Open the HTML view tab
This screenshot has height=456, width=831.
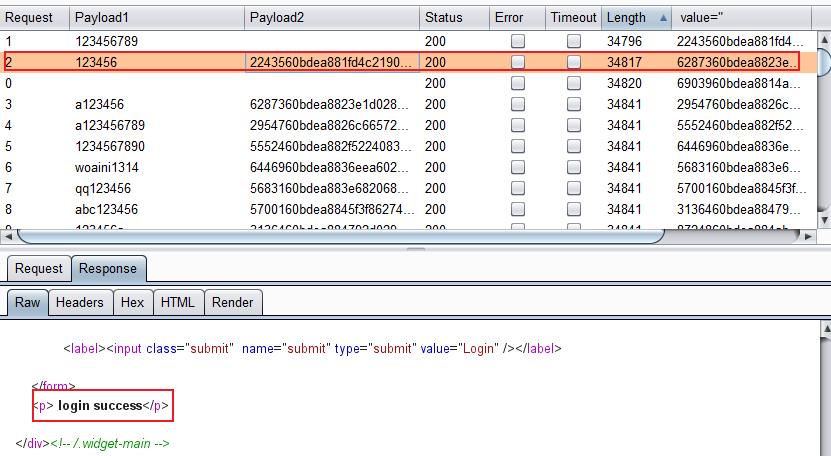(x=178, y=302)
